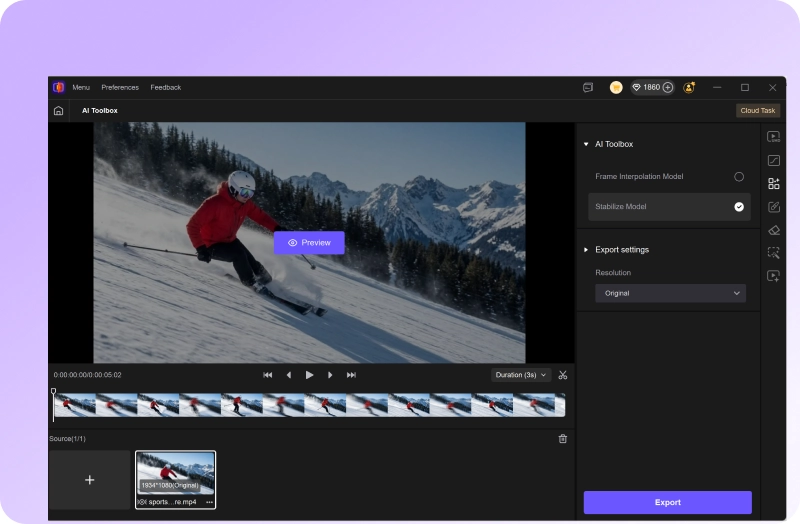Play the video

(309, 375)
